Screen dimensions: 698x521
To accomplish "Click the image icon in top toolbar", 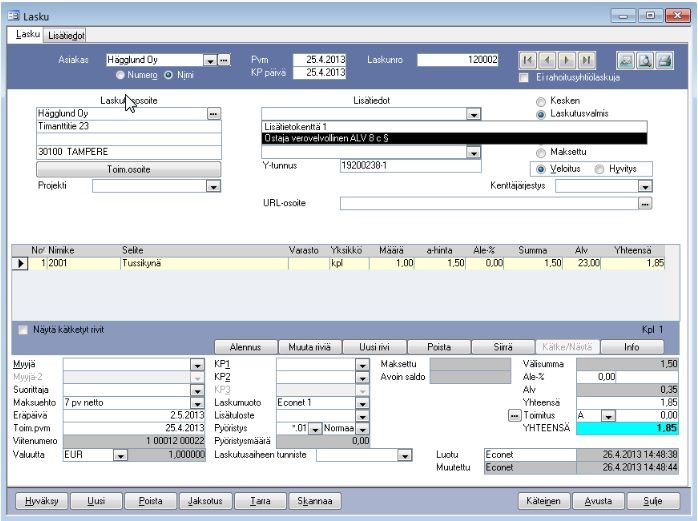I will pos(625,61).
